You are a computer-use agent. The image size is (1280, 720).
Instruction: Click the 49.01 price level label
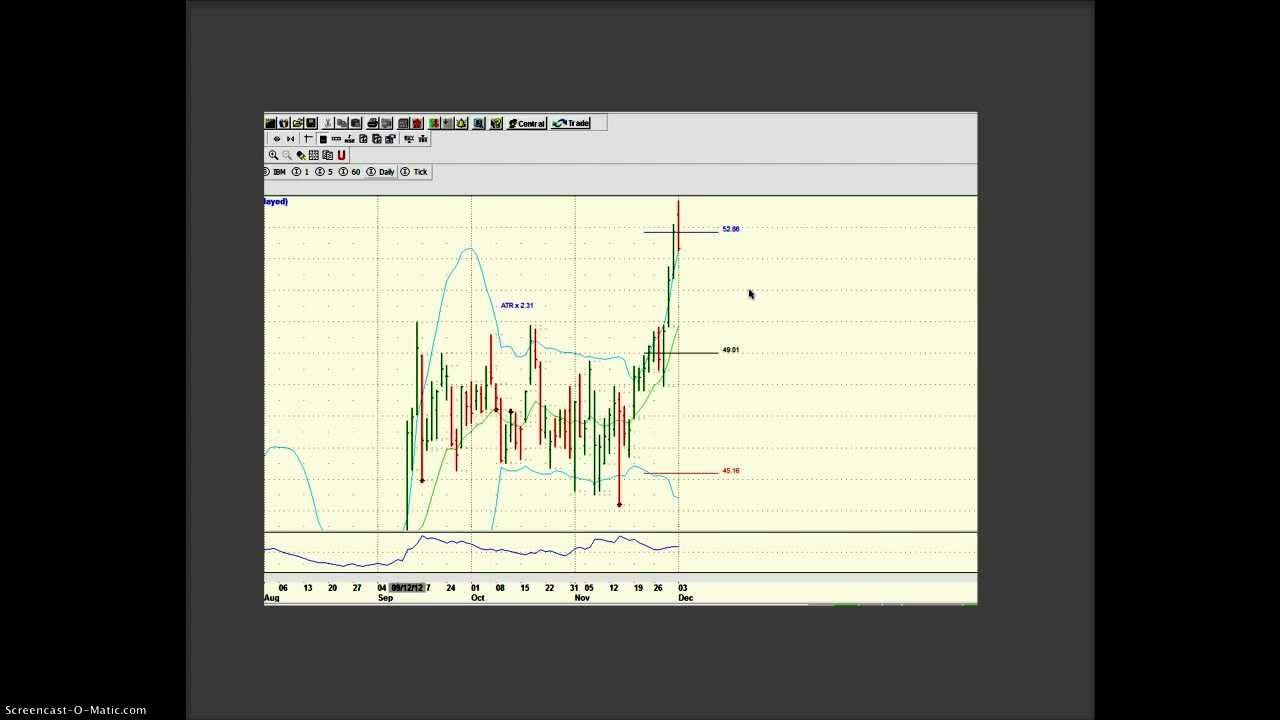point(731,350)
